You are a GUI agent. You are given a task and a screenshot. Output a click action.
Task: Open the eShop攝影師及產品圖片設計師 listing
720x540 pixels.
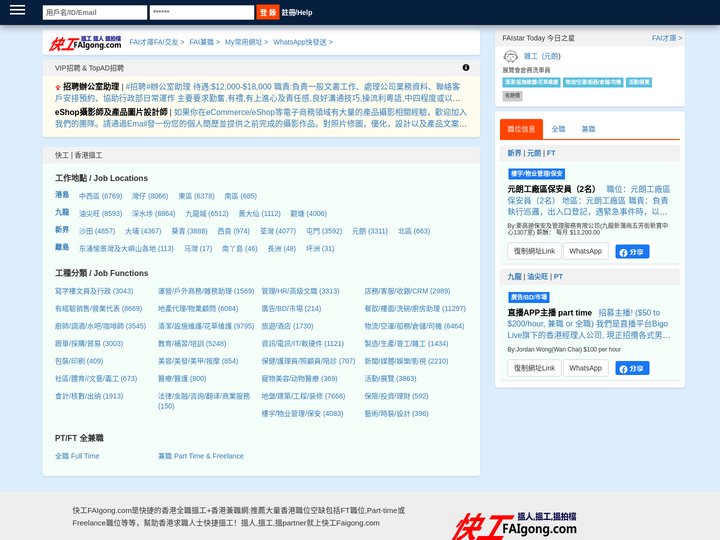[x=111, y=112]
